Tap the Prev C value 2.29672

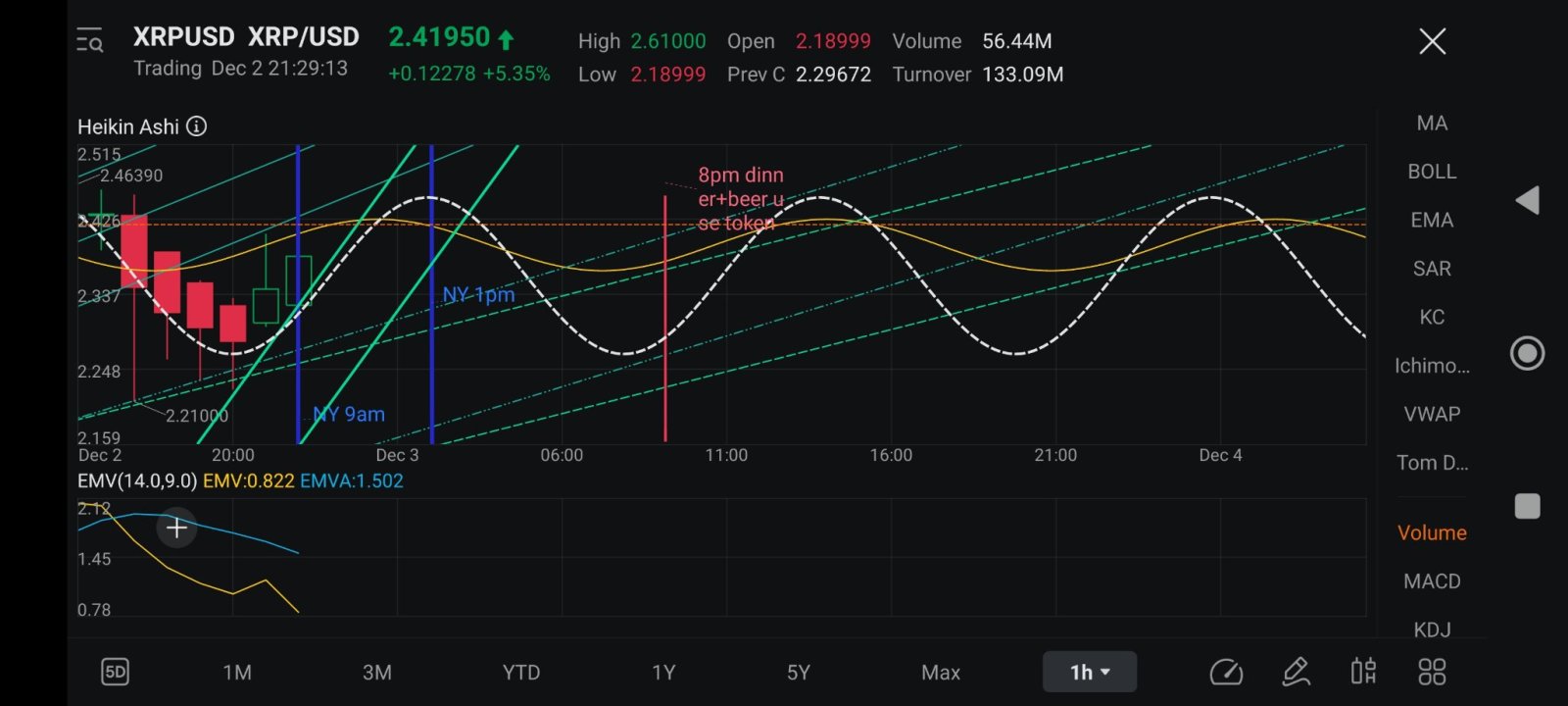833,75
